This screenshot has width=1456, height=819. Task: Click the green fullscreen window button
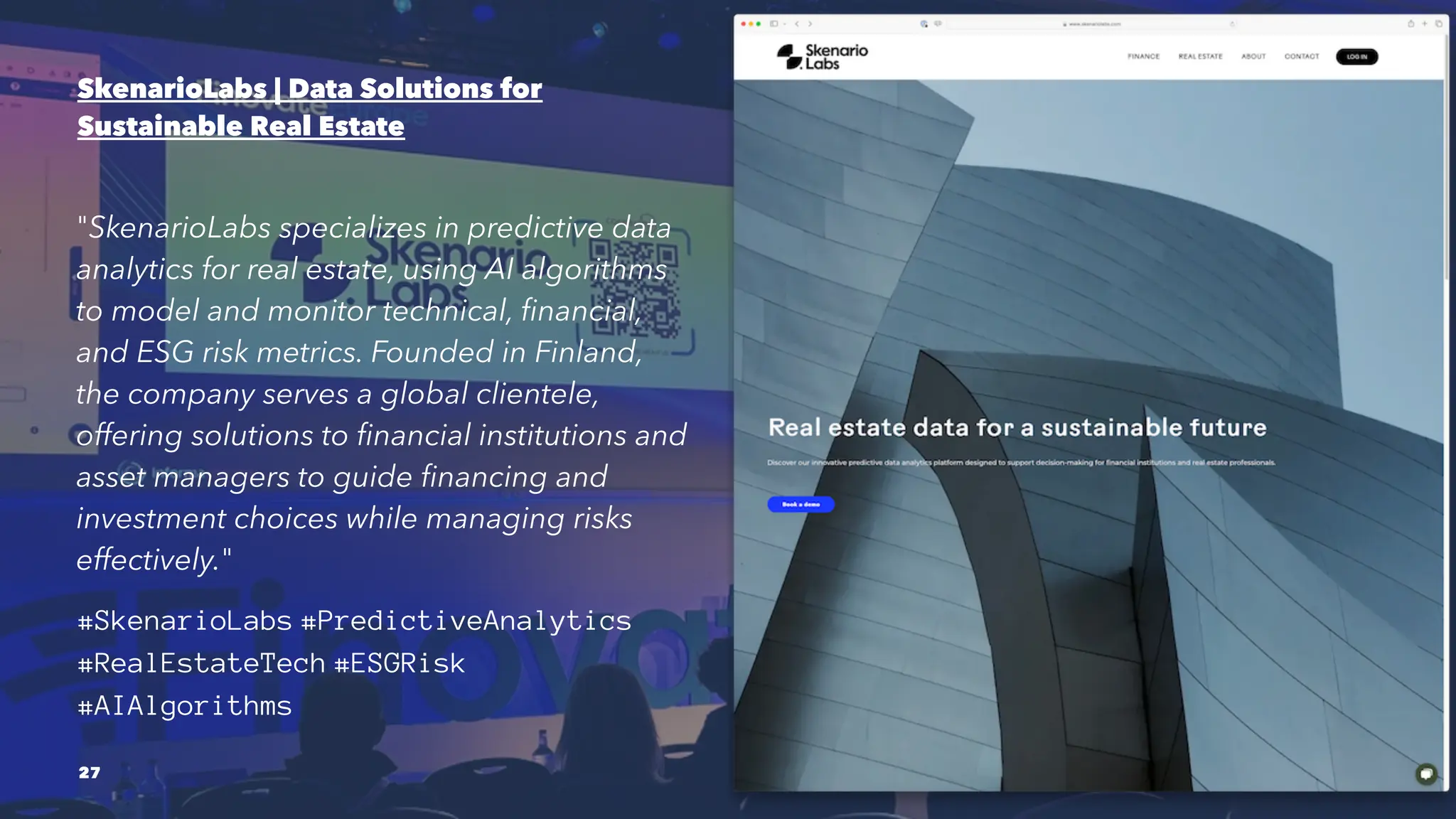click(759, 24)
